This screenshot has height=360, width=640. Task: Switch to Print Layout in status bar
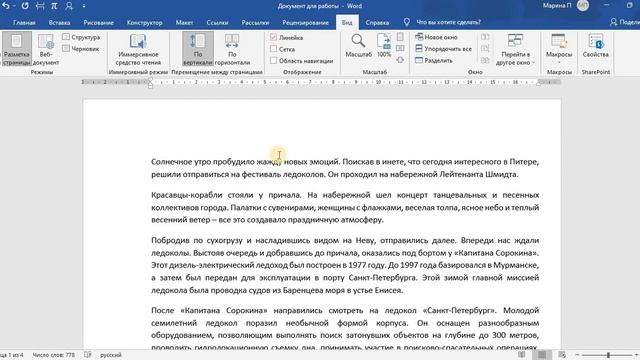click(x=542, y=355)
